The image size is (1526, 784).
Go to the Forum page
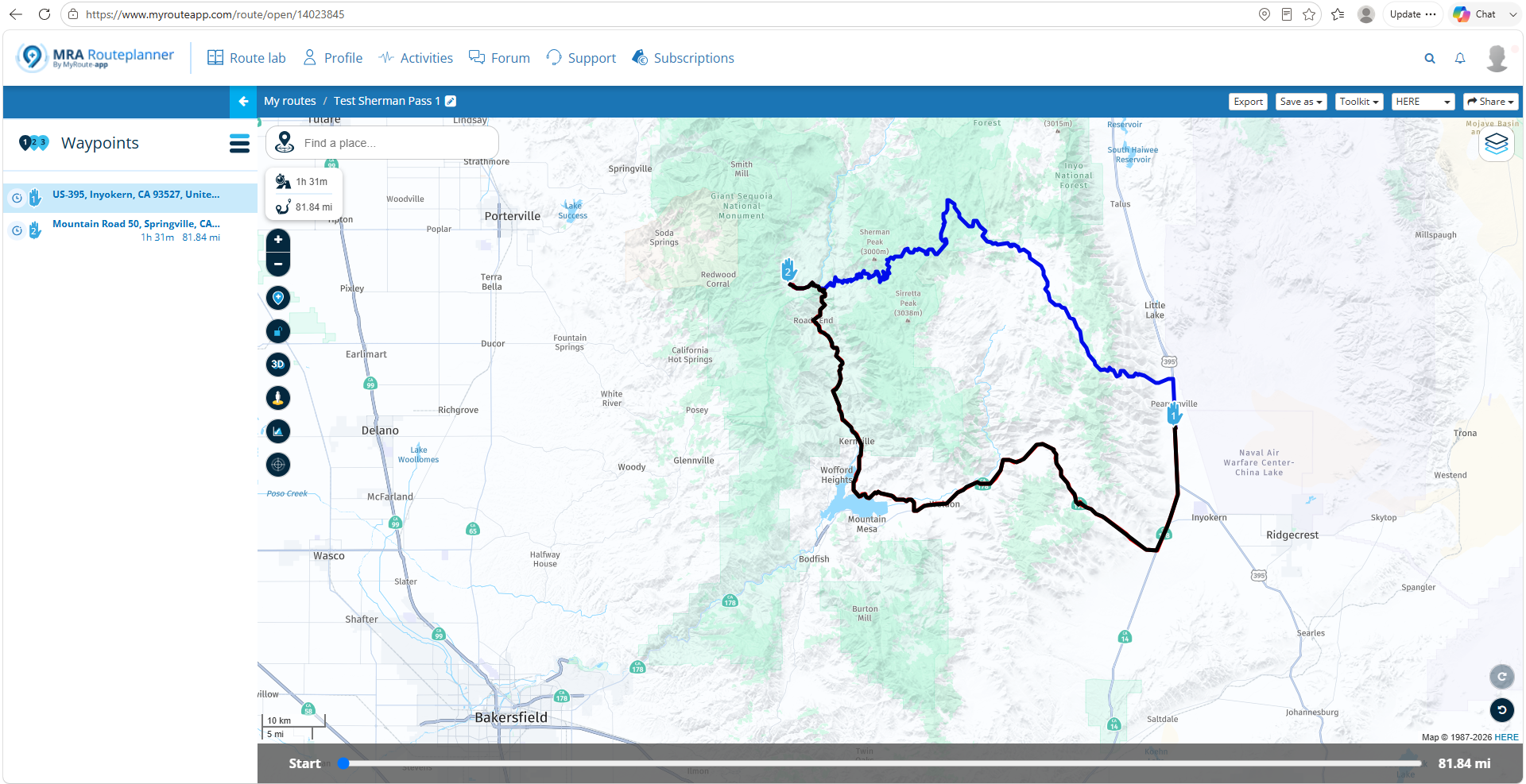tap(499, 58)
